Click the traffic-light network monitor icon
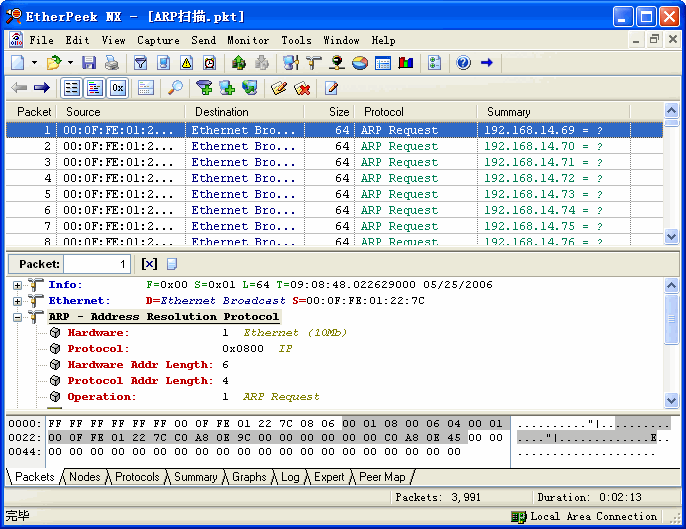 coord(336,63)
